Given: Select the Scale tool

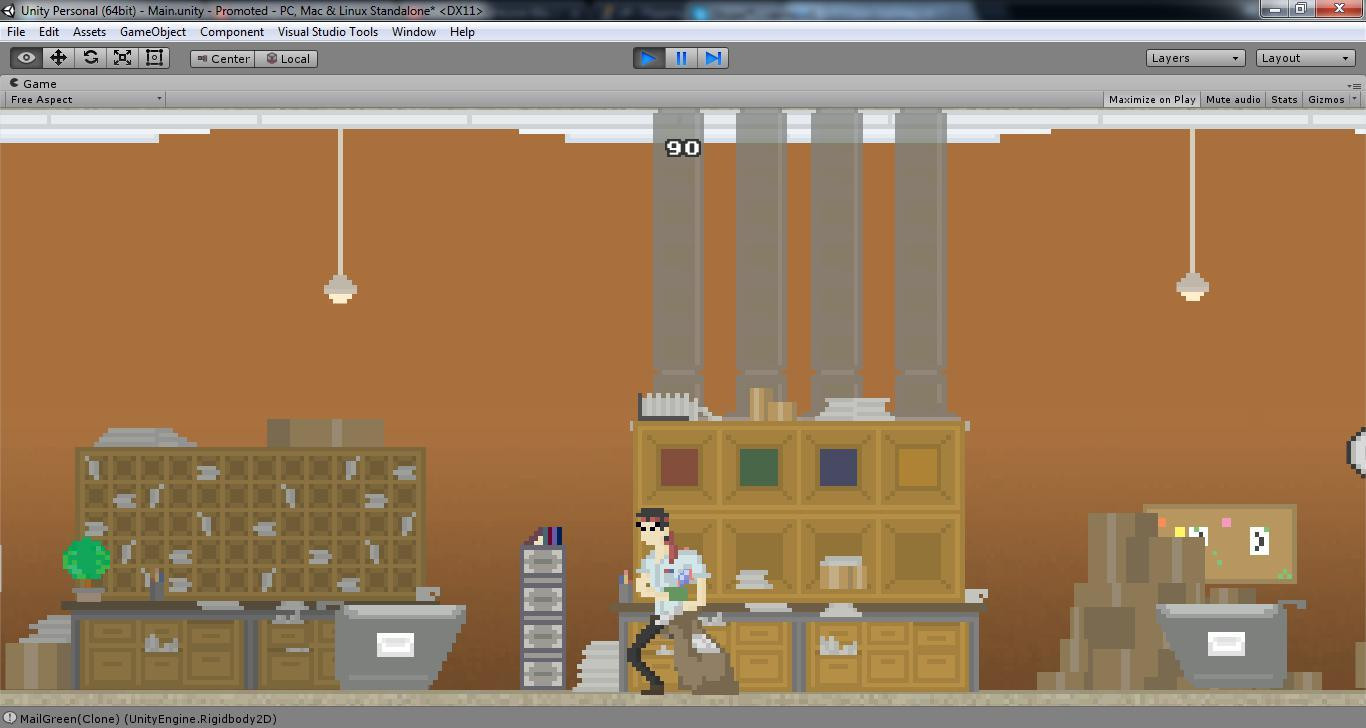Looking at the screenshot, I should tap(122, 58).
